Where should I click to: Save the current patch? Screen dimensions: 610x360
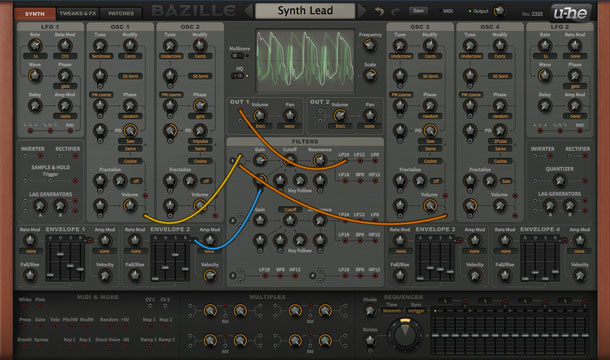coord(419,11)
